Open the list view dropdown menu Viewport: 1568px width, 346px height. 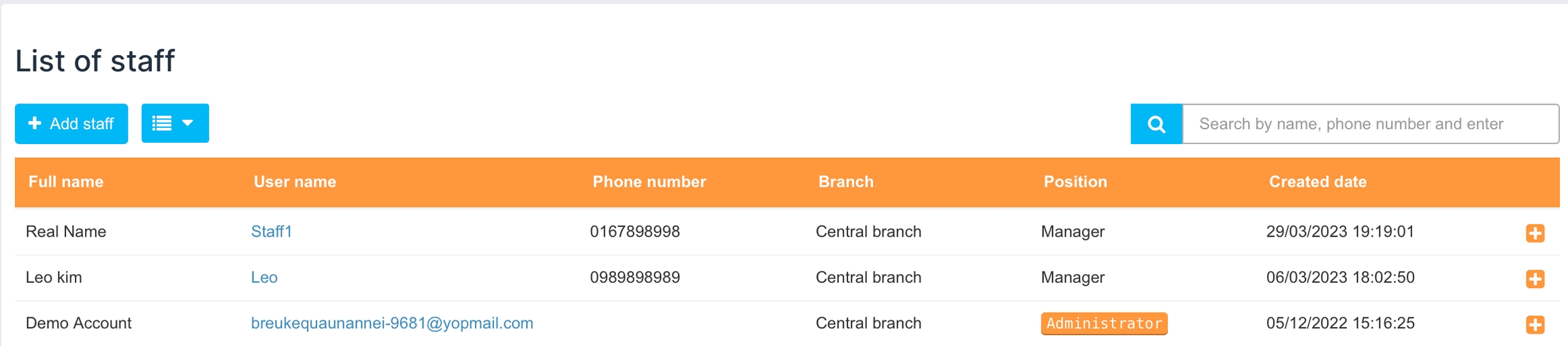tap(175, 124)
